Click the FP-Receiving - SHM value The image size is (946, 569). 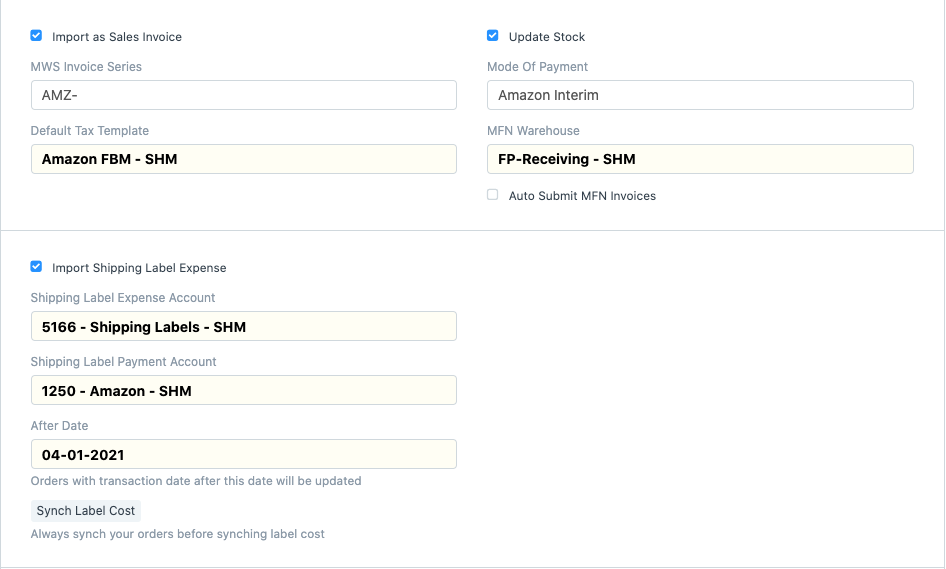(x=567, y=159)
